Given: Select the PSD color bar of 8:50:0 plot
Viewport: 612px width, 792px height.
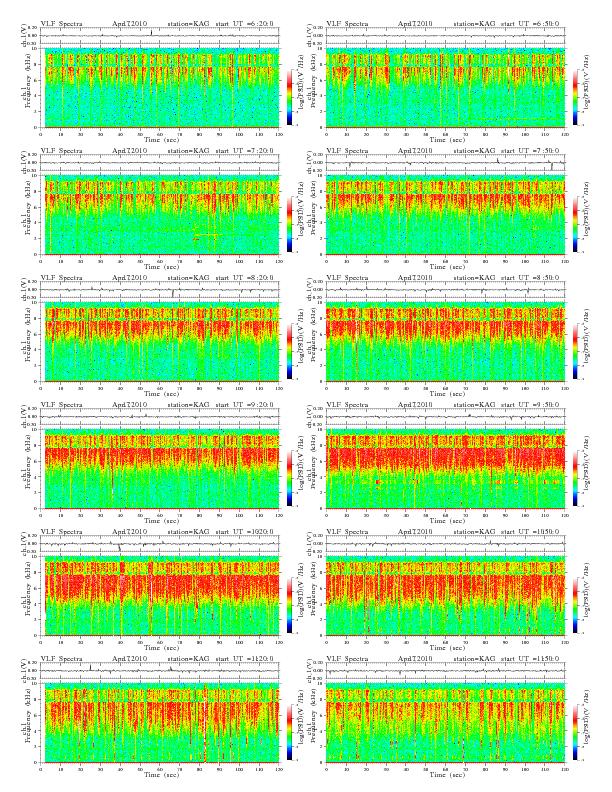Looking at the screenshot, I should pyautogui.click(x=576, y=352).
